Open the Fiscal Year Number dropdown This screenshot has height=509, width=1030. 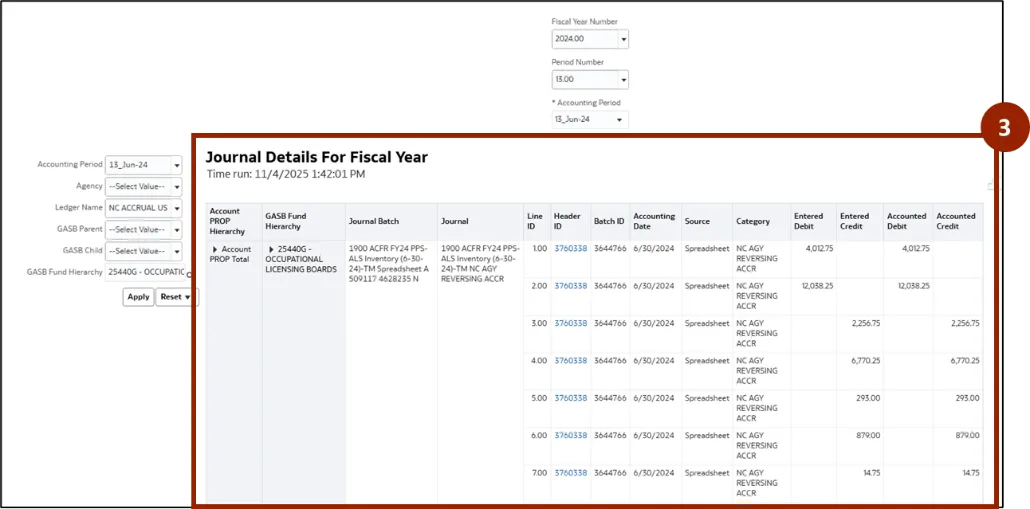tap(623, 40)
